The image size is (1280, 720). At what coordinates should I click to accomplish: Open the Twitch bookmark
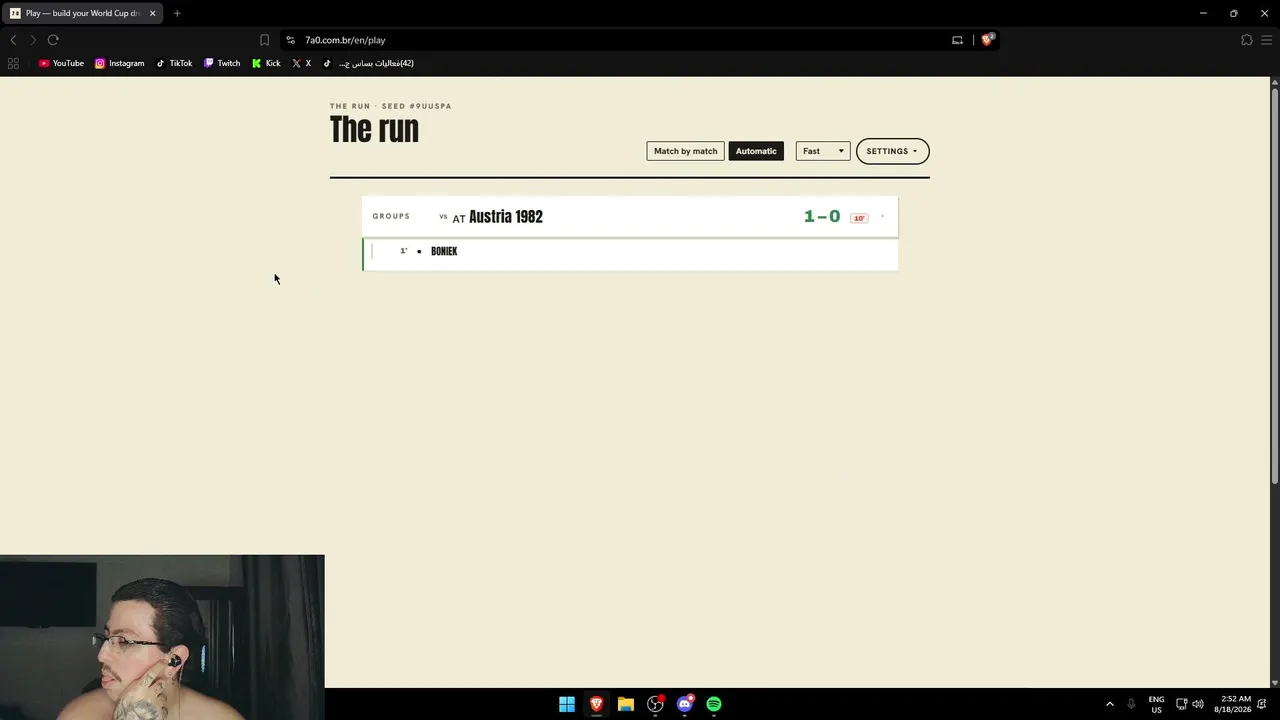pos(222,63)
